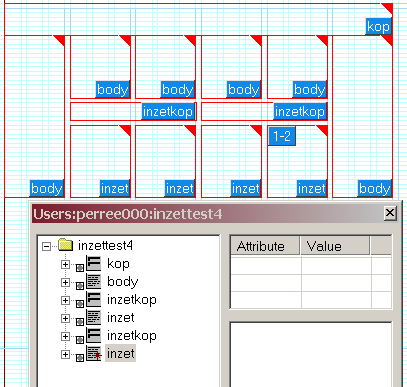Click the inzet label right of far-left body
The image size is (407, 387).
pos(115,189)
